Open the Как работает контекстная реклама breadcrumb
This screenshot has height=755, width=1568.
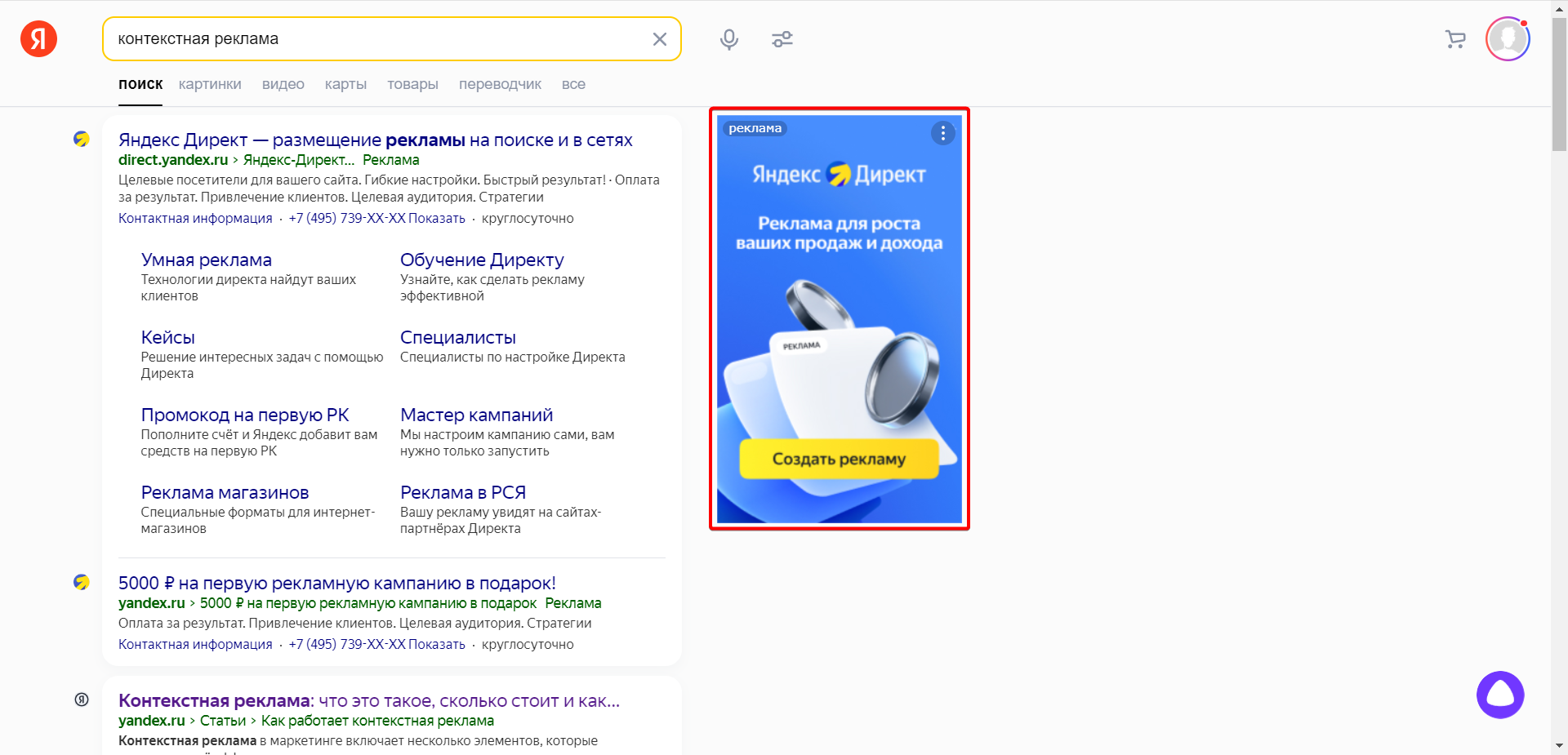(377, 721)
